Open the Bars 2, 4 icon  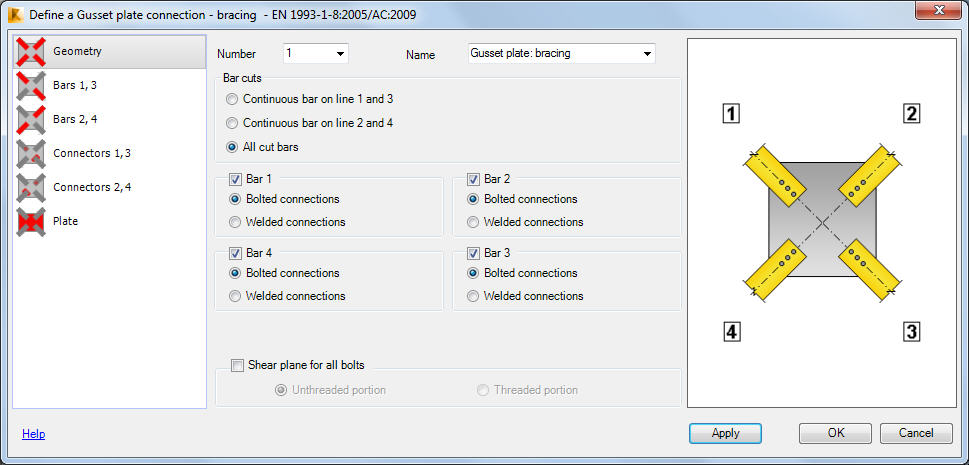pyautogui.click(x=32, y=119)
